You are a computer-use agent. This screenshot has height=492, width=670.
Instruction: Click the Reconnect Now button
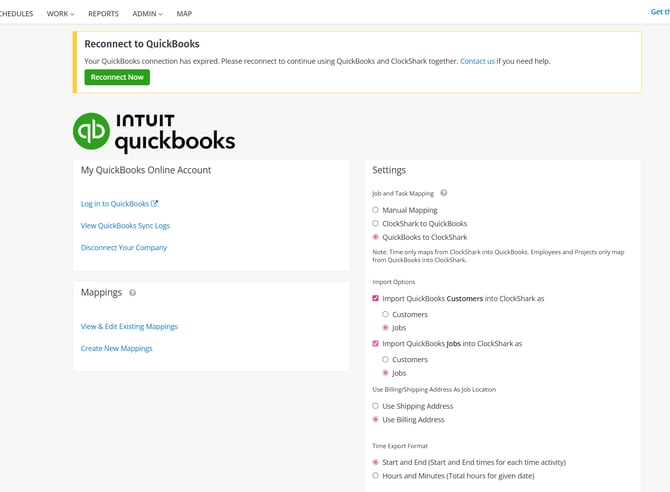[x=117, y=77]
